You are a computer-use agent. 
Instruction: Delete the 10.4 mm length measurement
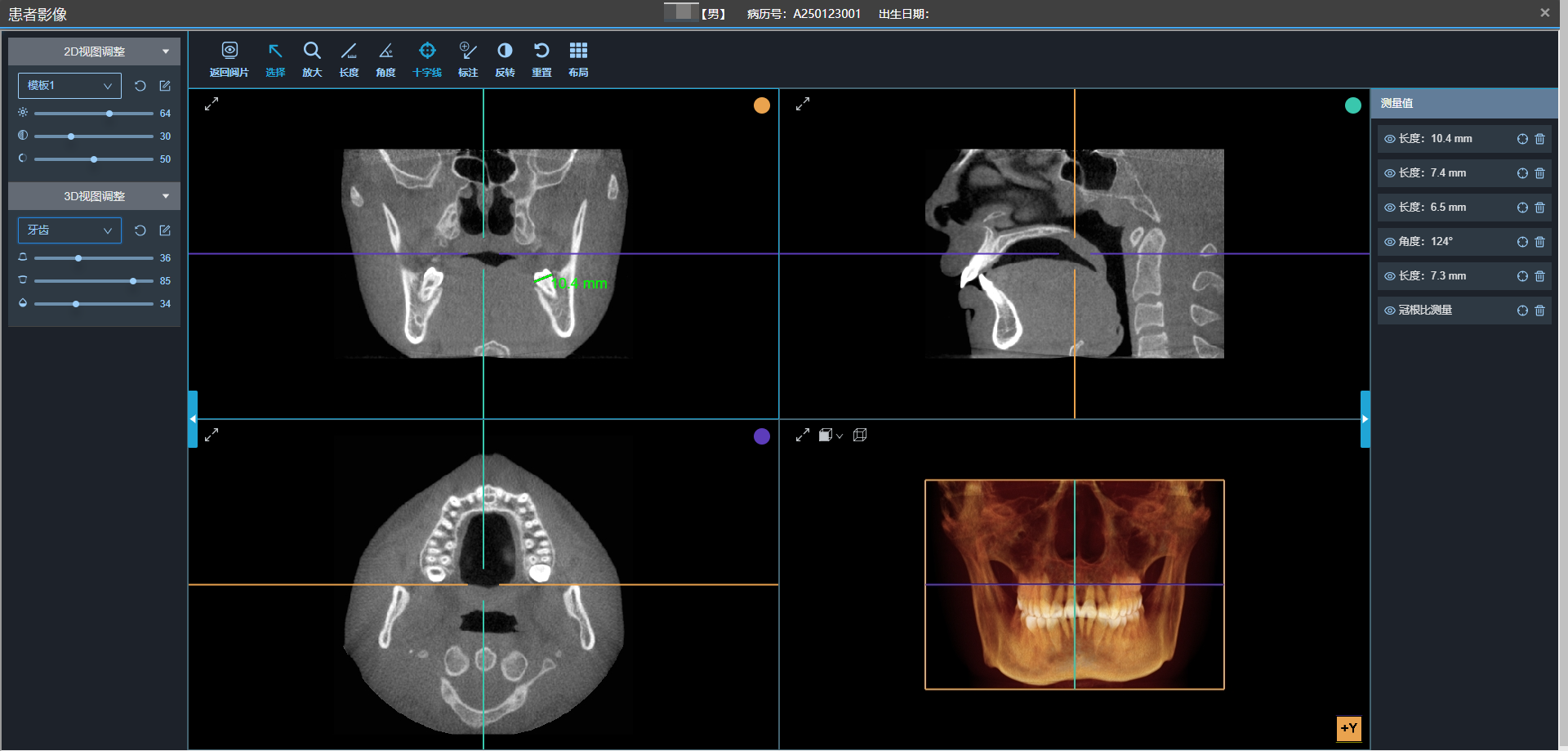click(1539, 139)
